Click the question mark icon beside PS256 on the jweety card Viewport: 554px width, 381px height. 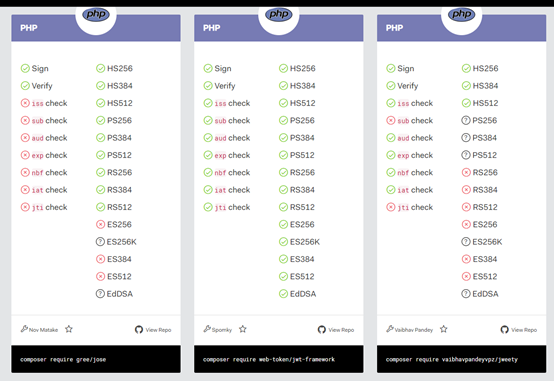click(x=466, y=121)
